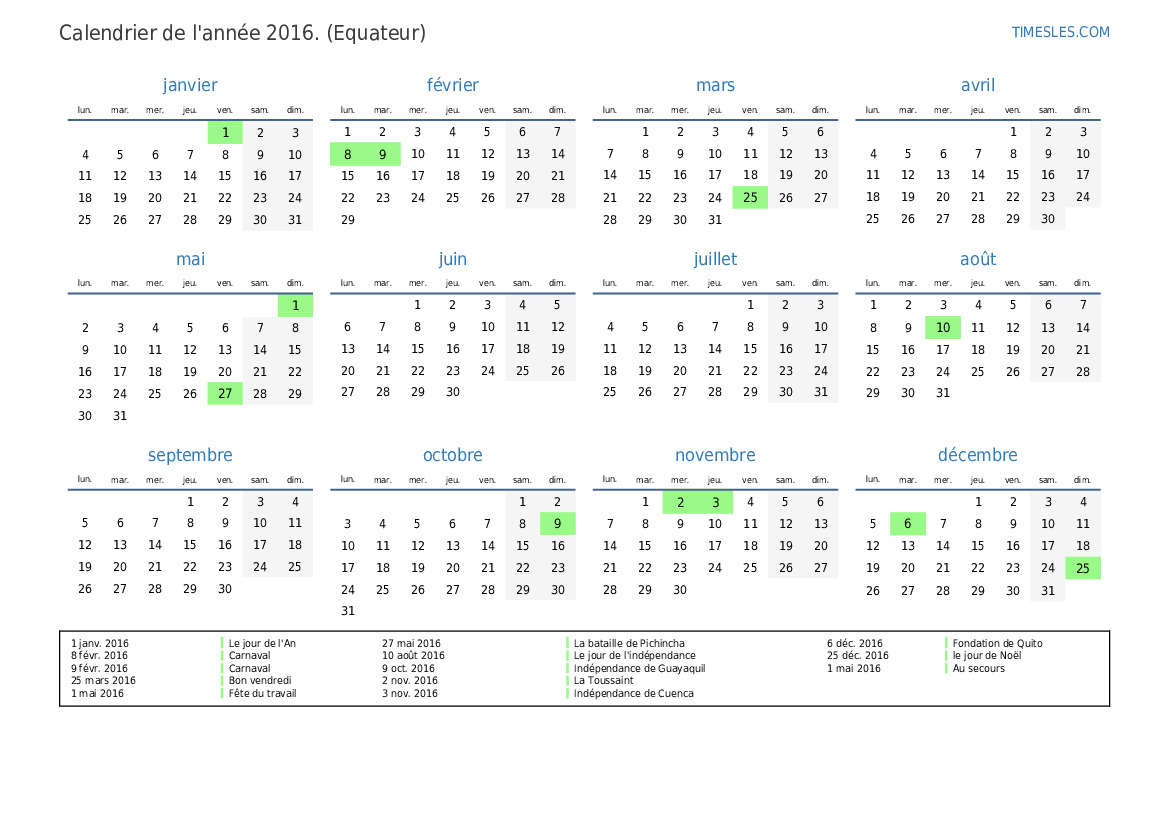This screenshot has width=1169, height=827.
Task: Select highlighted February 9 Carnaval date
Action: (382, 154)
